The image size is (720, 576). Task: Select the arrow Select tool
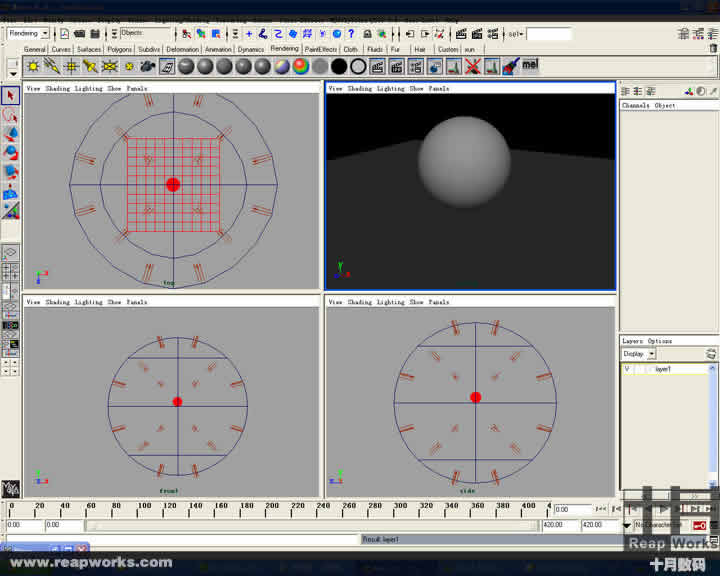[11, 96]
